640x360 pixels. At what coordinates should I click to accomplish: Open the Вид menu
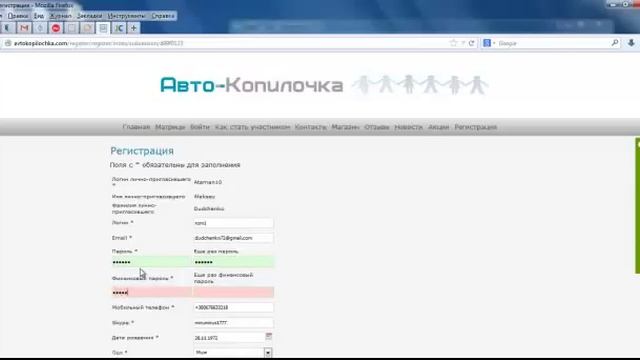click(x=39, y=16)
